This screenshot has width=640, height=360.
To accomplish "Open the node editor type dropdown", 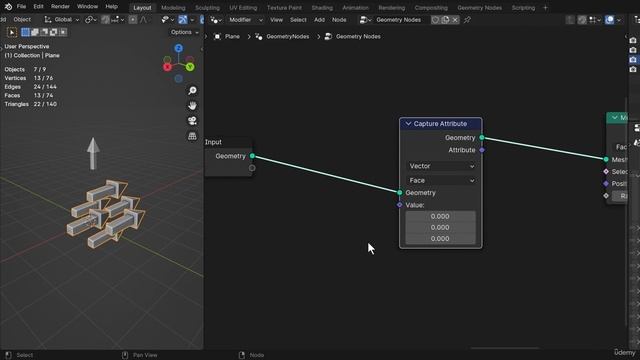I will coord(216,20).
